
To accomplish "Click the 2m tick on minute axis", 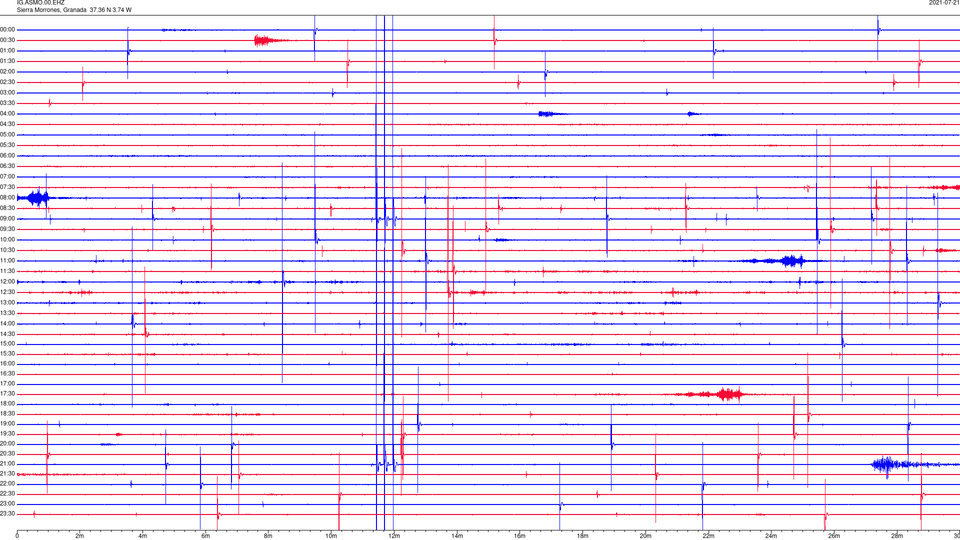I will point(80,536).
